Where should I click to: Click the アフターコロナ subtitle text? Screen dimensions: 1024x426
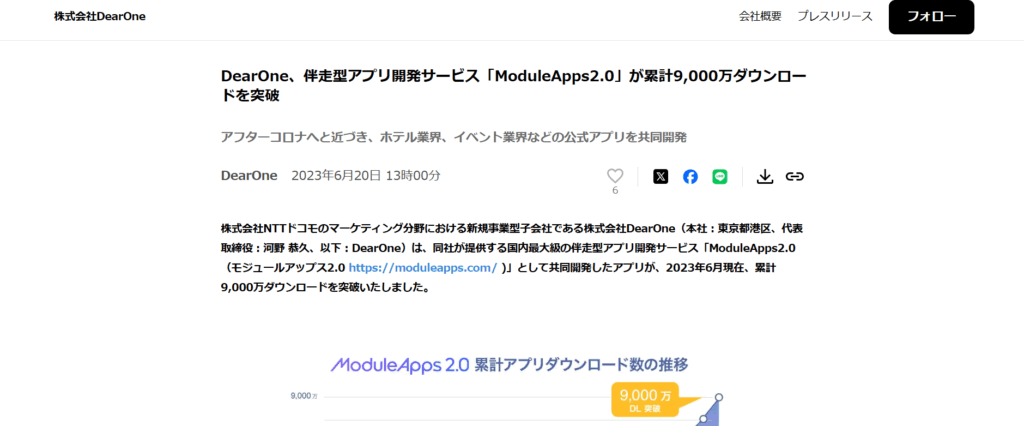pyautogui.click(x=454, y=137)
